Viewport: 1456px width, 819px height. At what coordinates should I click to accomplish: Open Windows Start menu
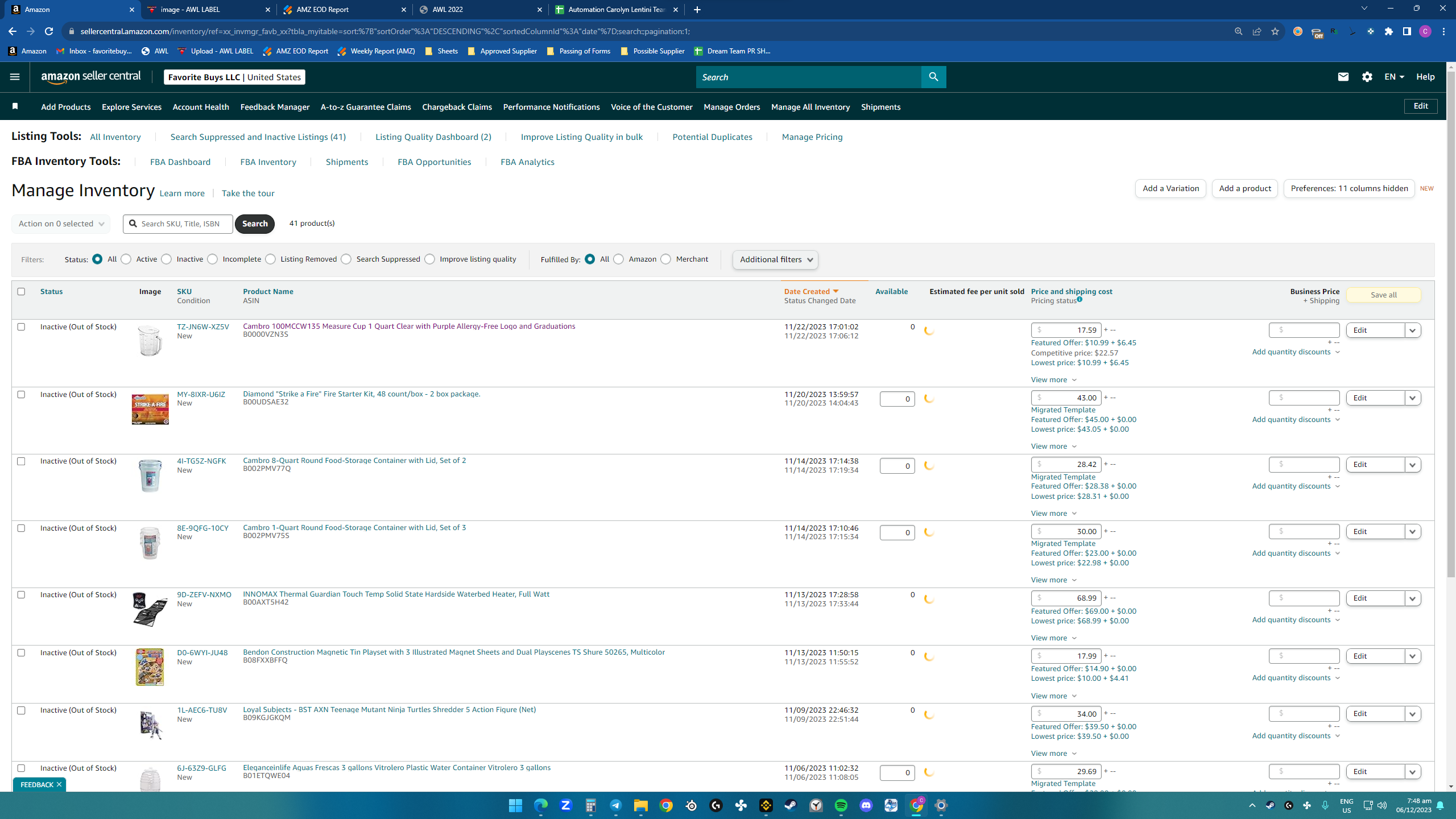(x=515, y=805)
